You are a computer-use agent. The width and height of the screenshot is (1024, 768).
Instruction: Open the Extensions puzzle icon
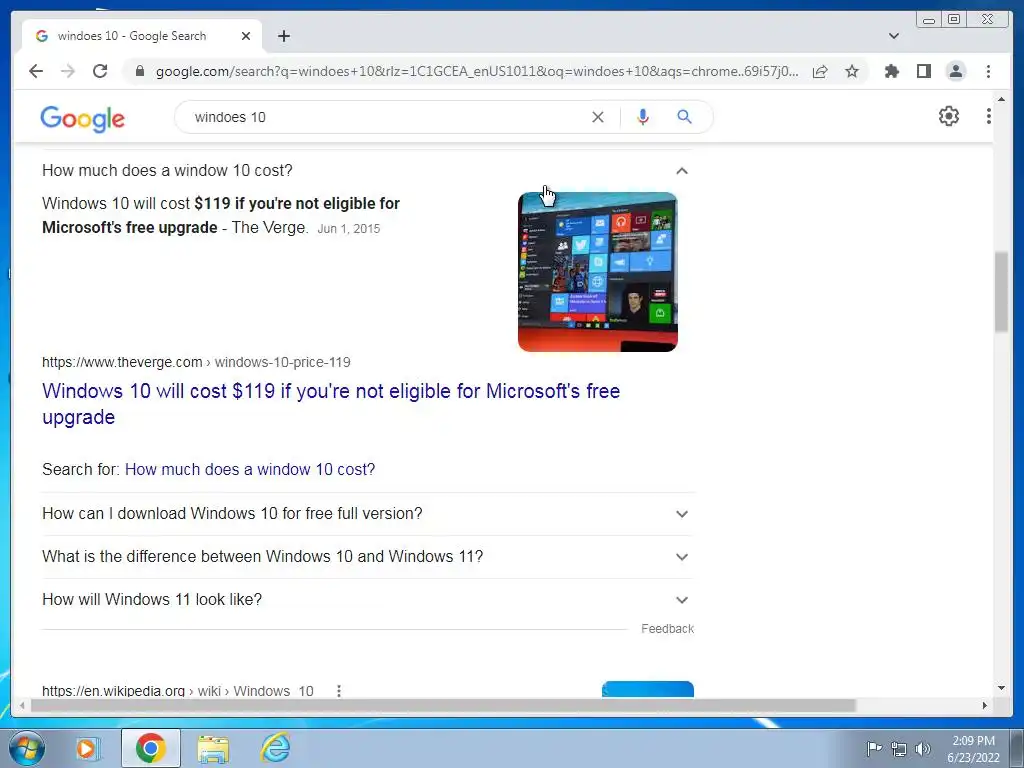point(891,71)
